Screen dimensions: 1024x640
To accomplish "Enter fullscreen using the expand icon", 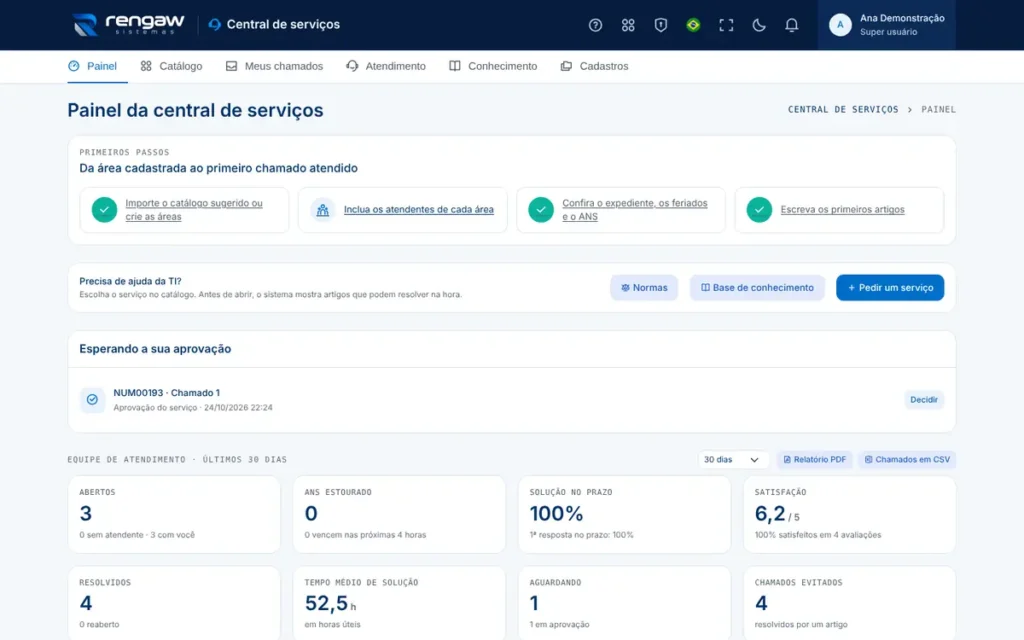I will point(726,25).
